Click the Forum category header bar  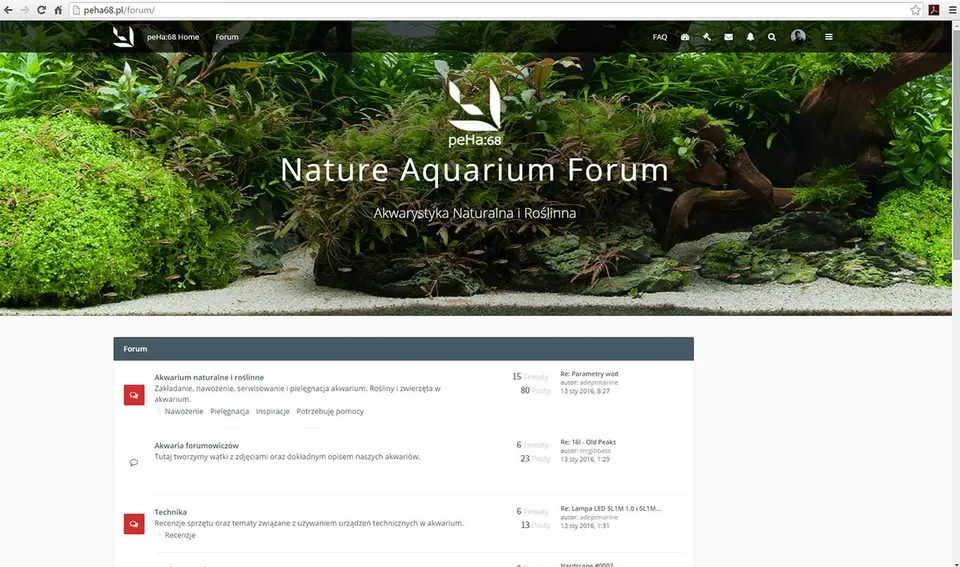pyautogui.click(x=403, y=348)
